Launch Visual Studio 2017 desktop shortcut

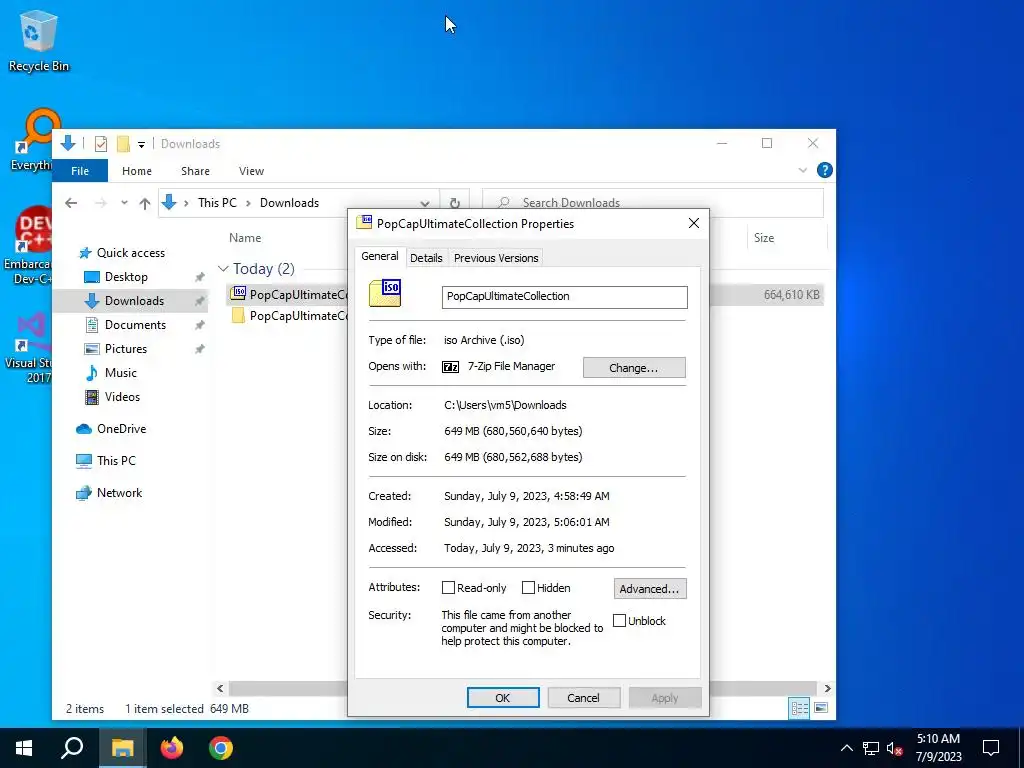29,348
